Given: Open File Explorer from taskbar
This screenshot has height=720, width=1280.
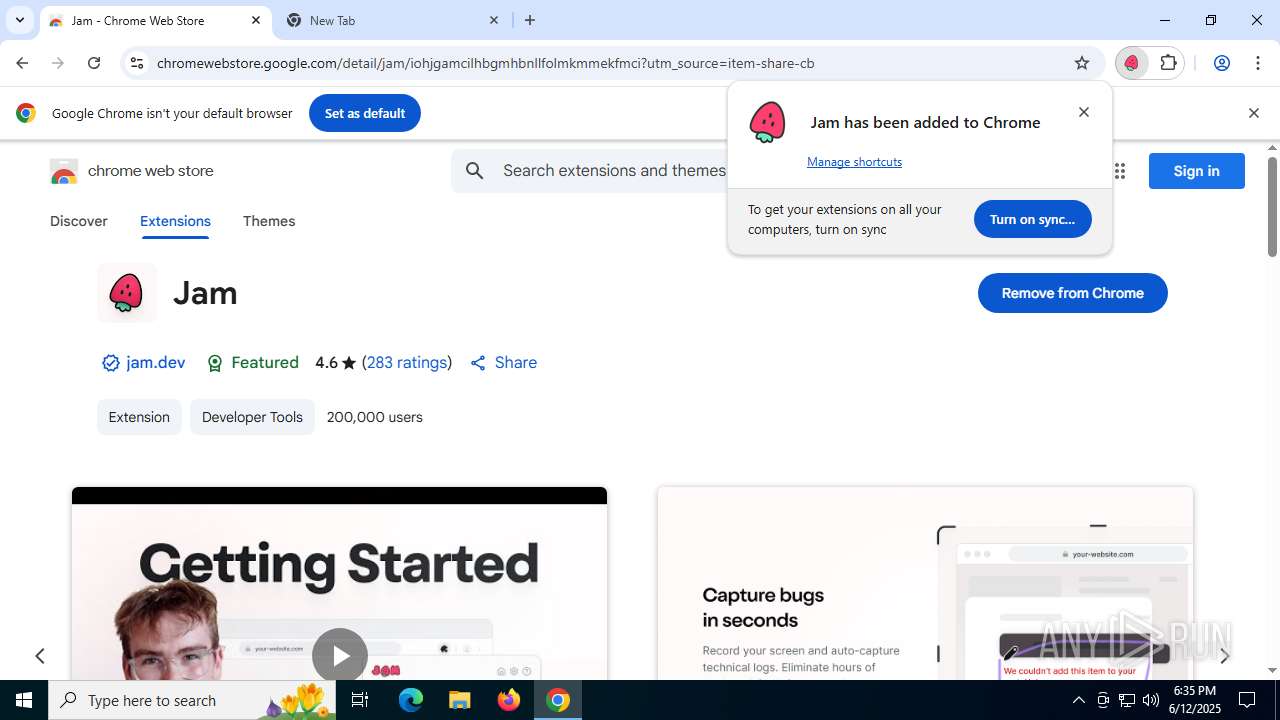Looking at the screenshot, I should pyautogui.click(x=459, y=700).
